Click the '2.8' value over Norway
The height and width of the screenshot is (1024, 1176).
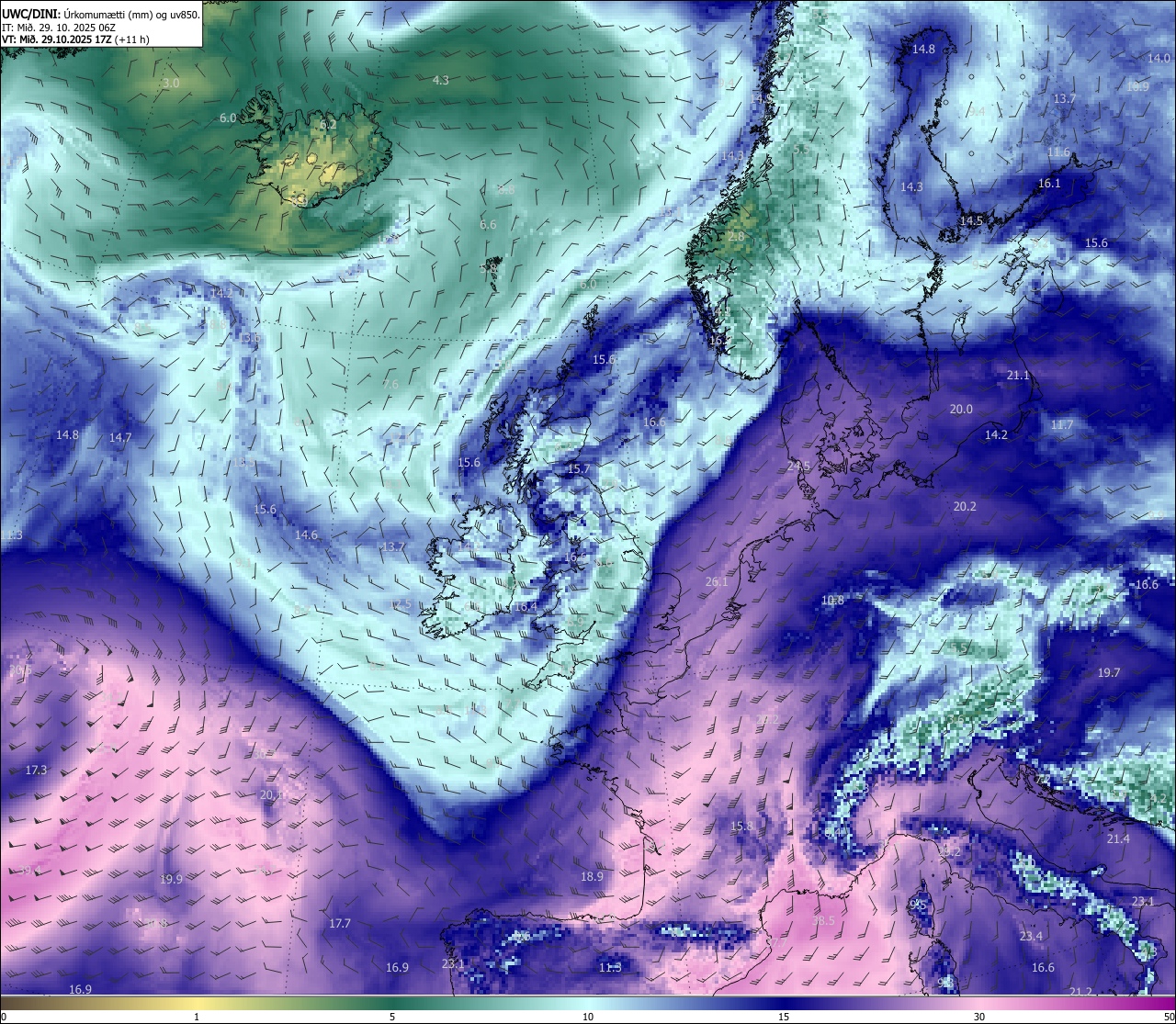point(736,237)
